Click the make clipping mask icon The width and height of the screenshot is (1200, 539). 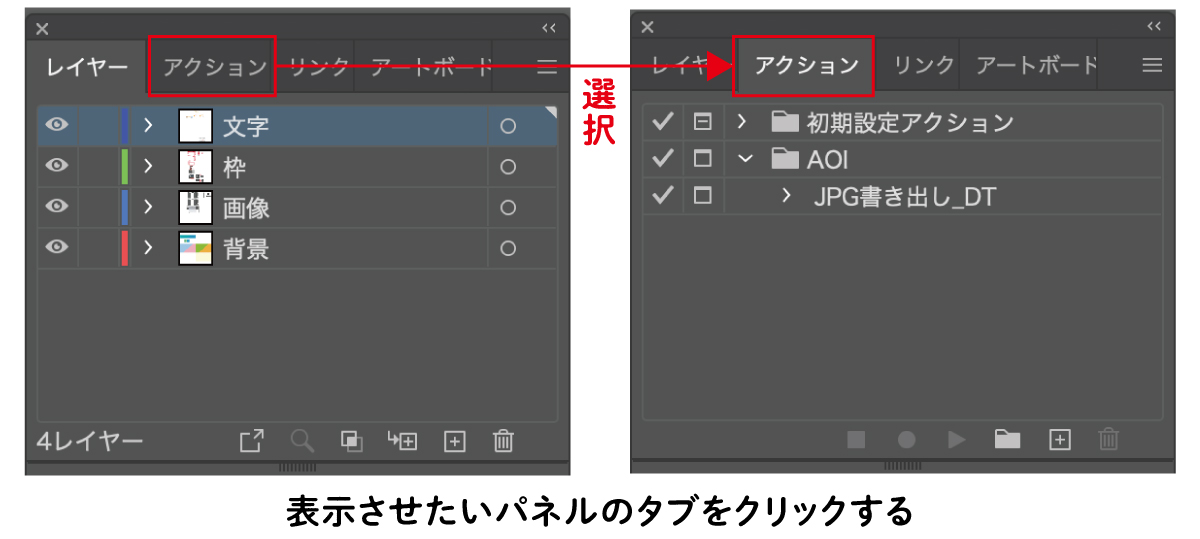pos(351,441)
